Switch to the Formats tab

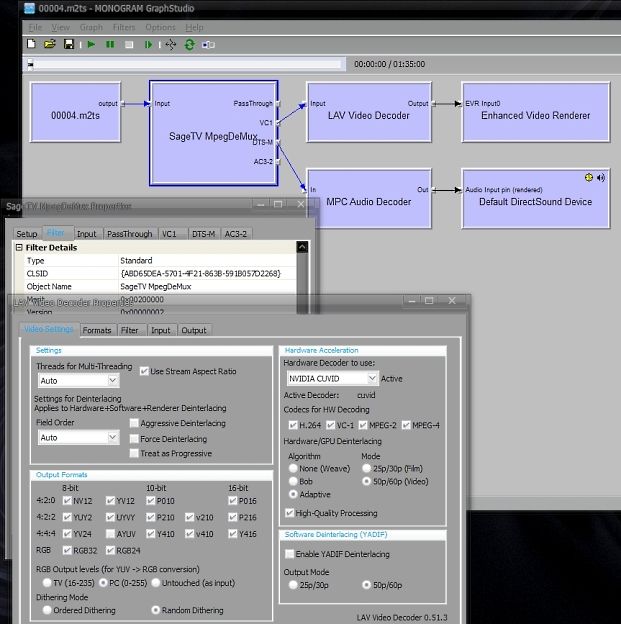97,330
